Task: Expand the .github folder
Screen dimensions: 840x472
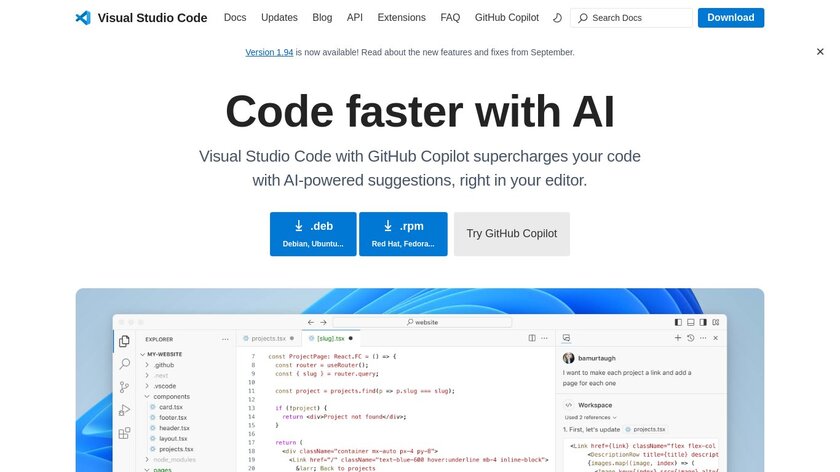Action: [x=147, y=365]
